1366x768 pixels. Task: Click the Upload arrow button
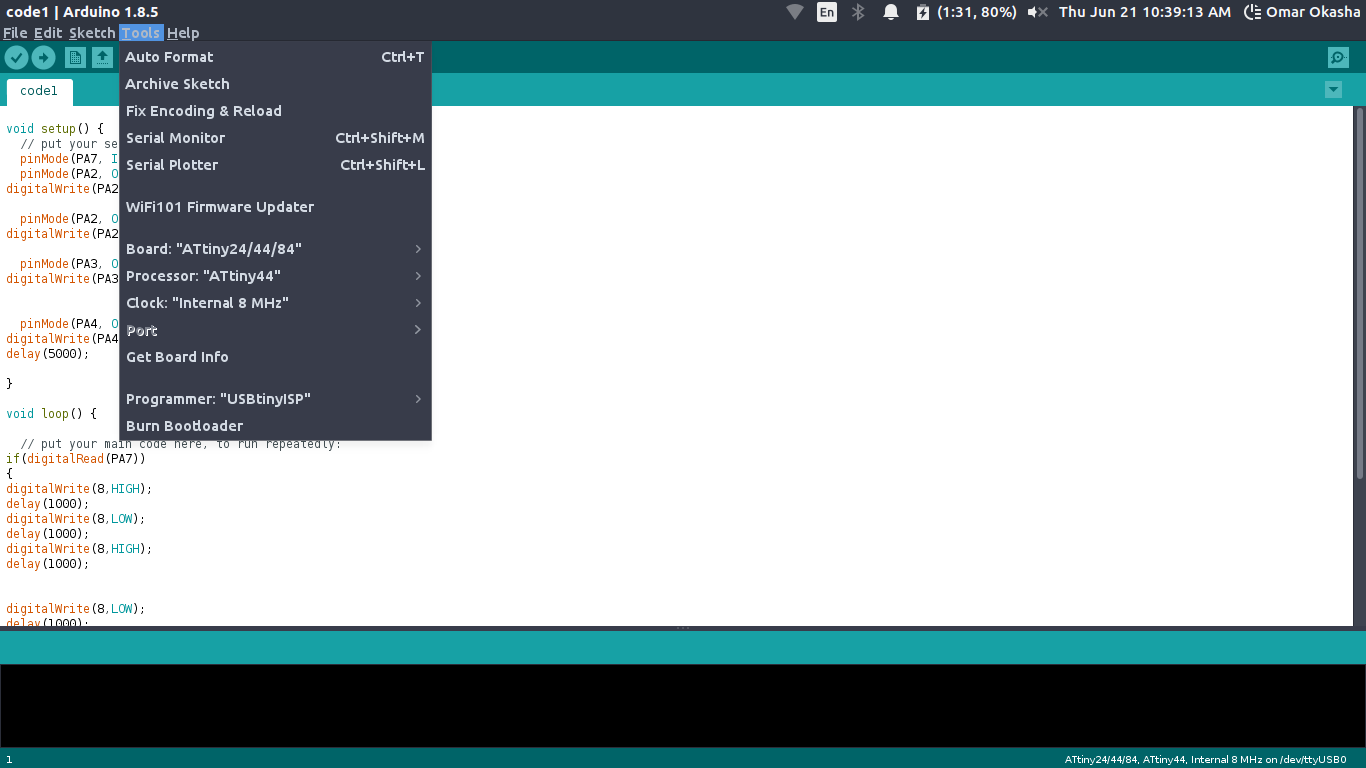pos(43,57)
